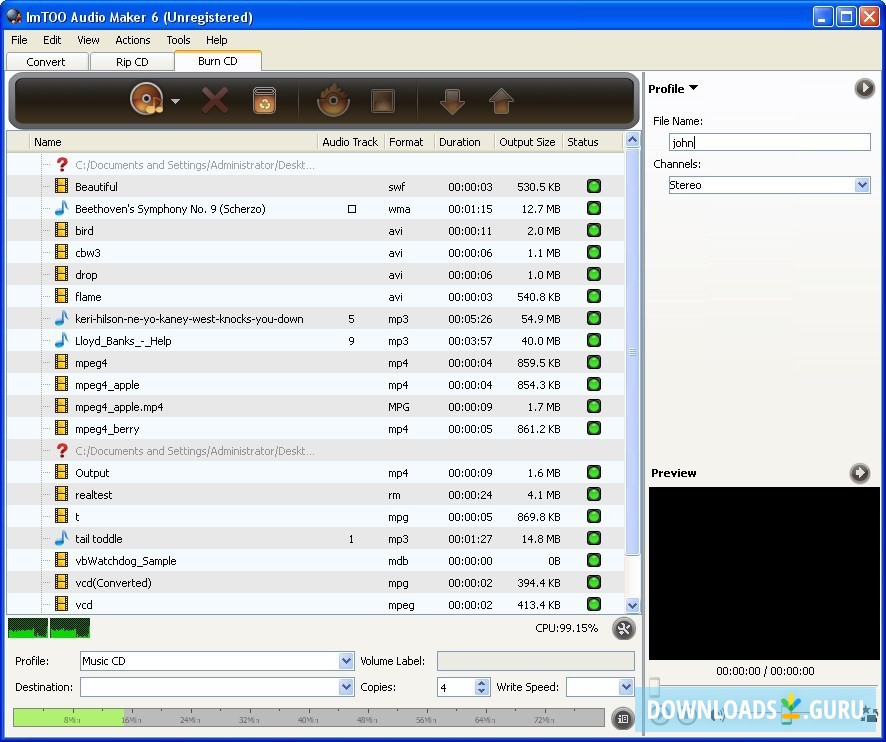Click the File Name field containing john
Viewport: 886px width, 742px height.
pos(770,142)
